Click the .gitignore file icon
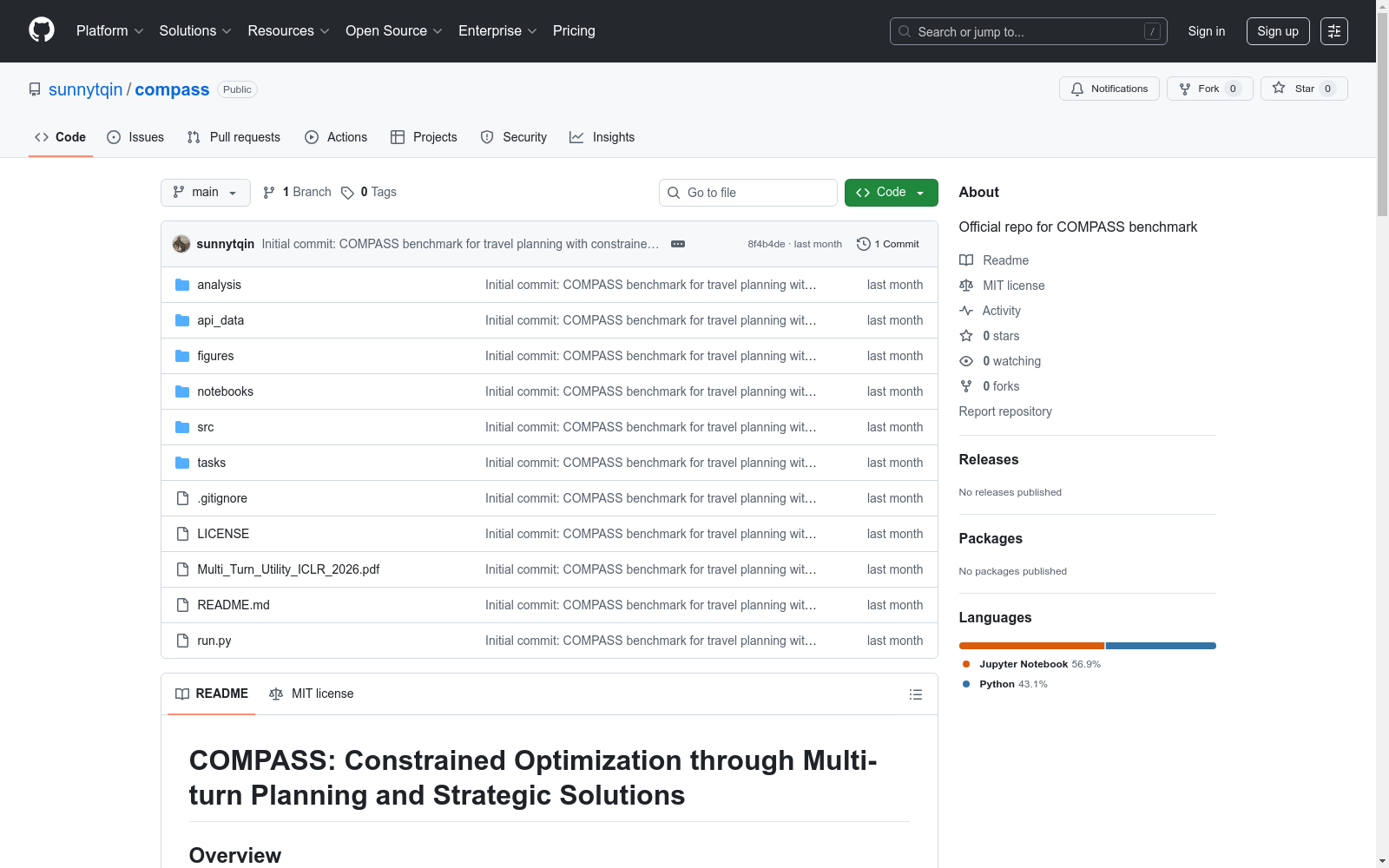The height and width of the screenshot is (868, 1389). pos(182,498)
